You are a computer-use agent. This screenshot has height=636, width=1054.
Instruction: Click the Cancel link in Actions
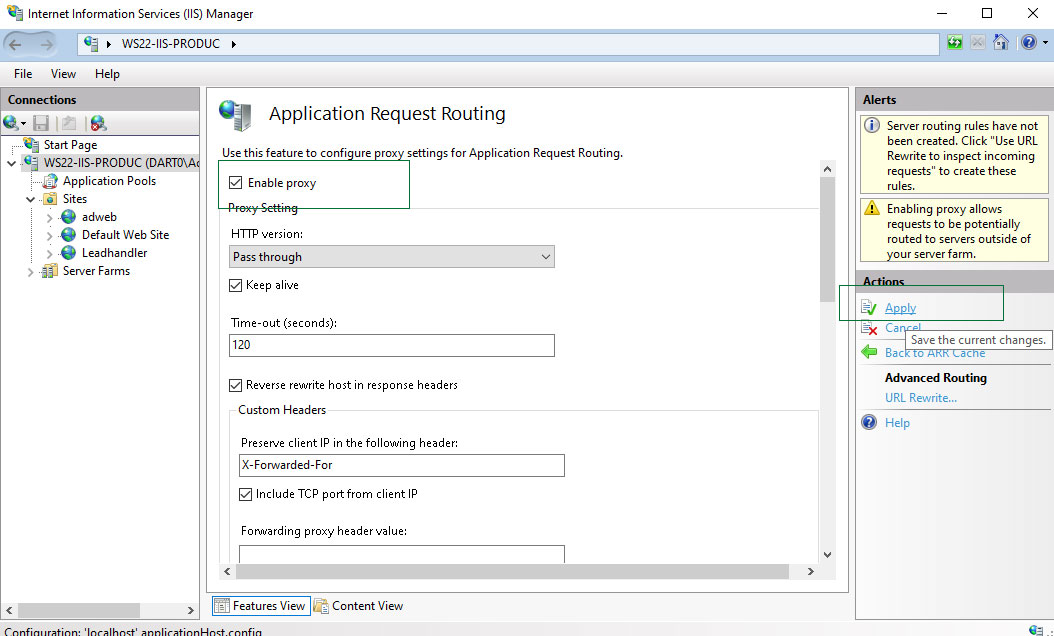click(903, 328)
